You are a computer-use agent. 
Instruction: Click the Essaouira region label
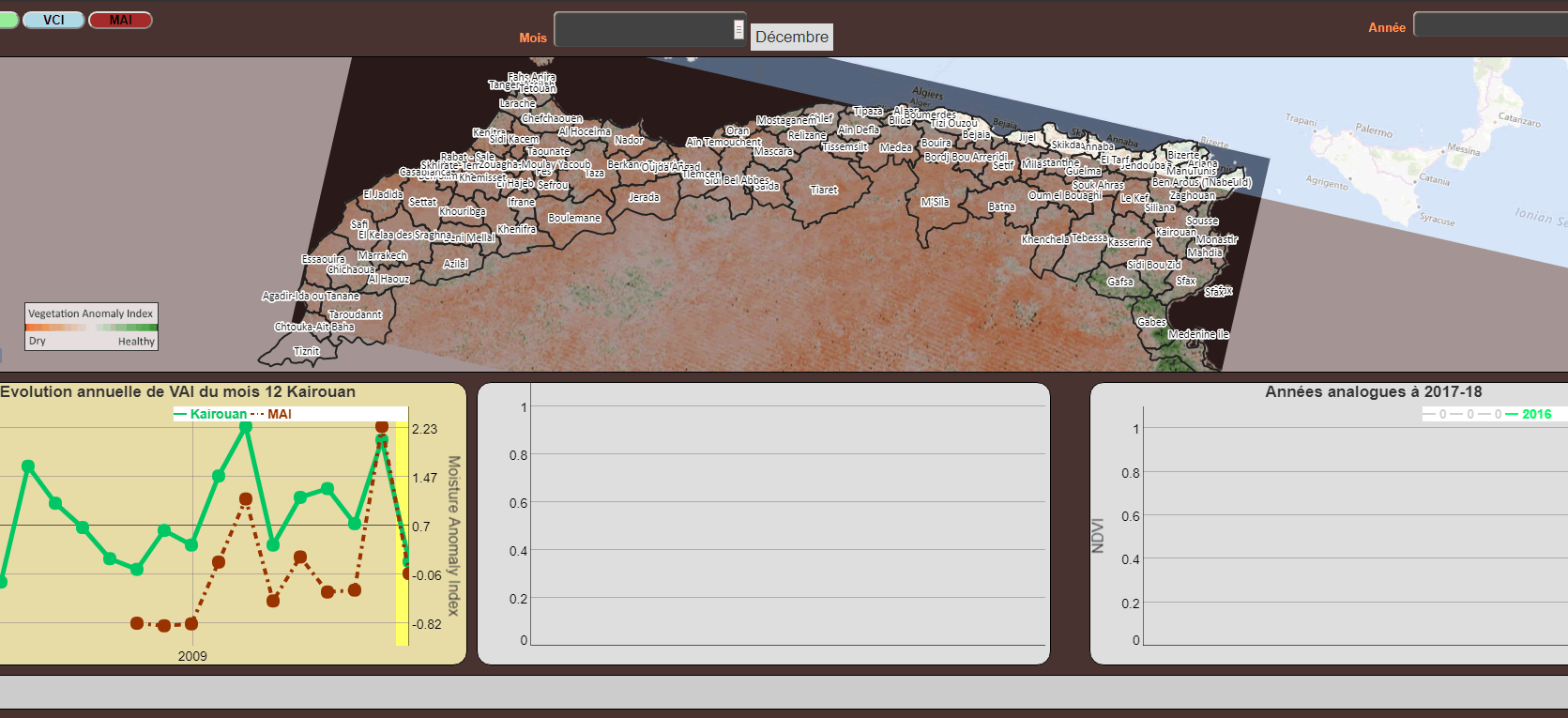[x=323, y=259]
